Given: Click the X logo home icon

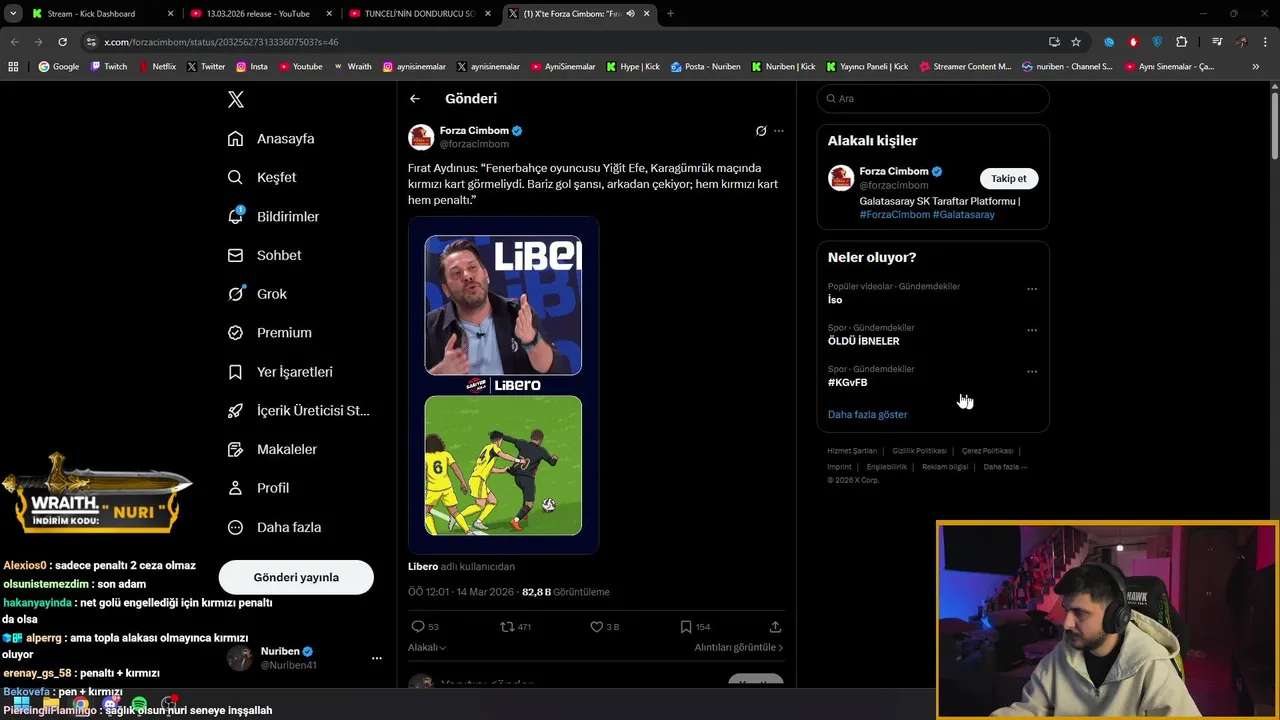Looking at the screenshot, I should click(236, 99).
